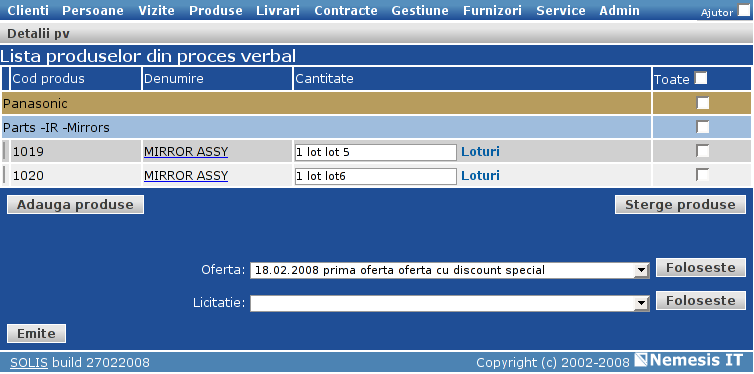Viewport: 754px width, 374px height.
Task: Enable the Ajutor checkbox
Action: [x=743, y=10]
